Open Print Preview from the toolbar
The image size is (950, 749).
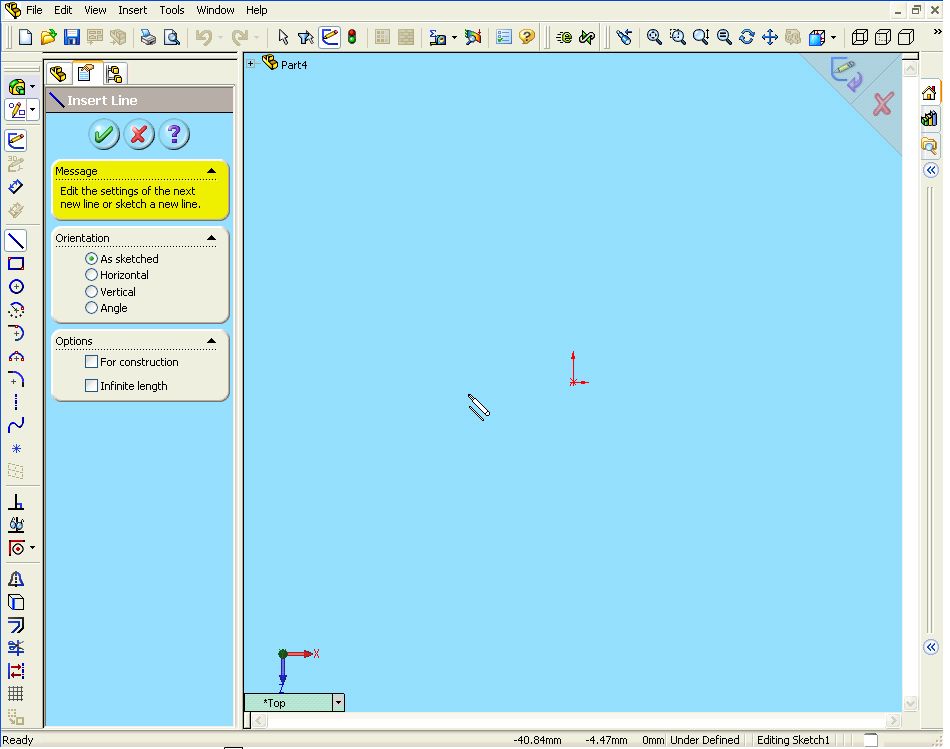tap(172, 38)
